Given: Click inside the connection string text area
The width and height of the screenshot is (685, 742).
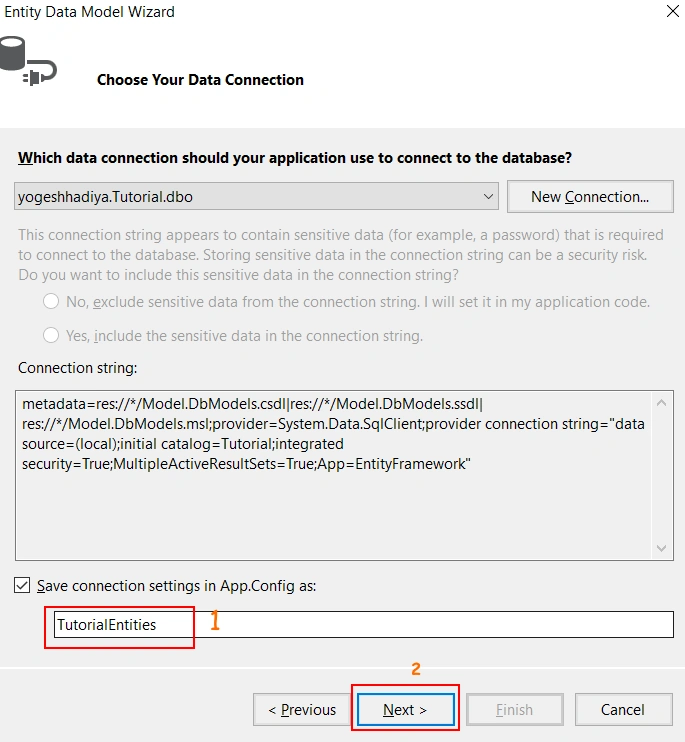Looking at the screenshot, I should (x=334, y=476).
